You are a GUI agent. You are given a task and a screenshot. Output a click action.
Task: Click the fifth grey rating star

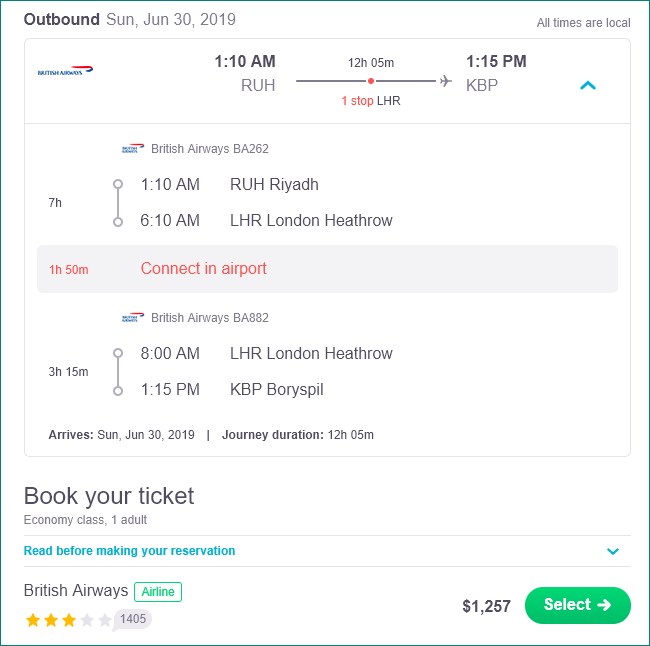pyautogui.click(x=105, y=620)
